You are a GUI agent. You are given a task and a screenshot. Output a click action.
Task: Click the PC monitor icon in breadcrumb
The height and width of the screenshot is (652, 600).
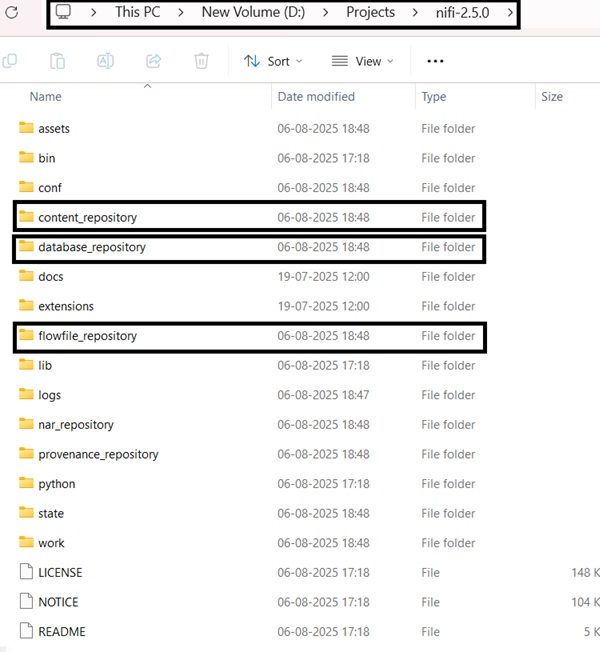point(63,12)
